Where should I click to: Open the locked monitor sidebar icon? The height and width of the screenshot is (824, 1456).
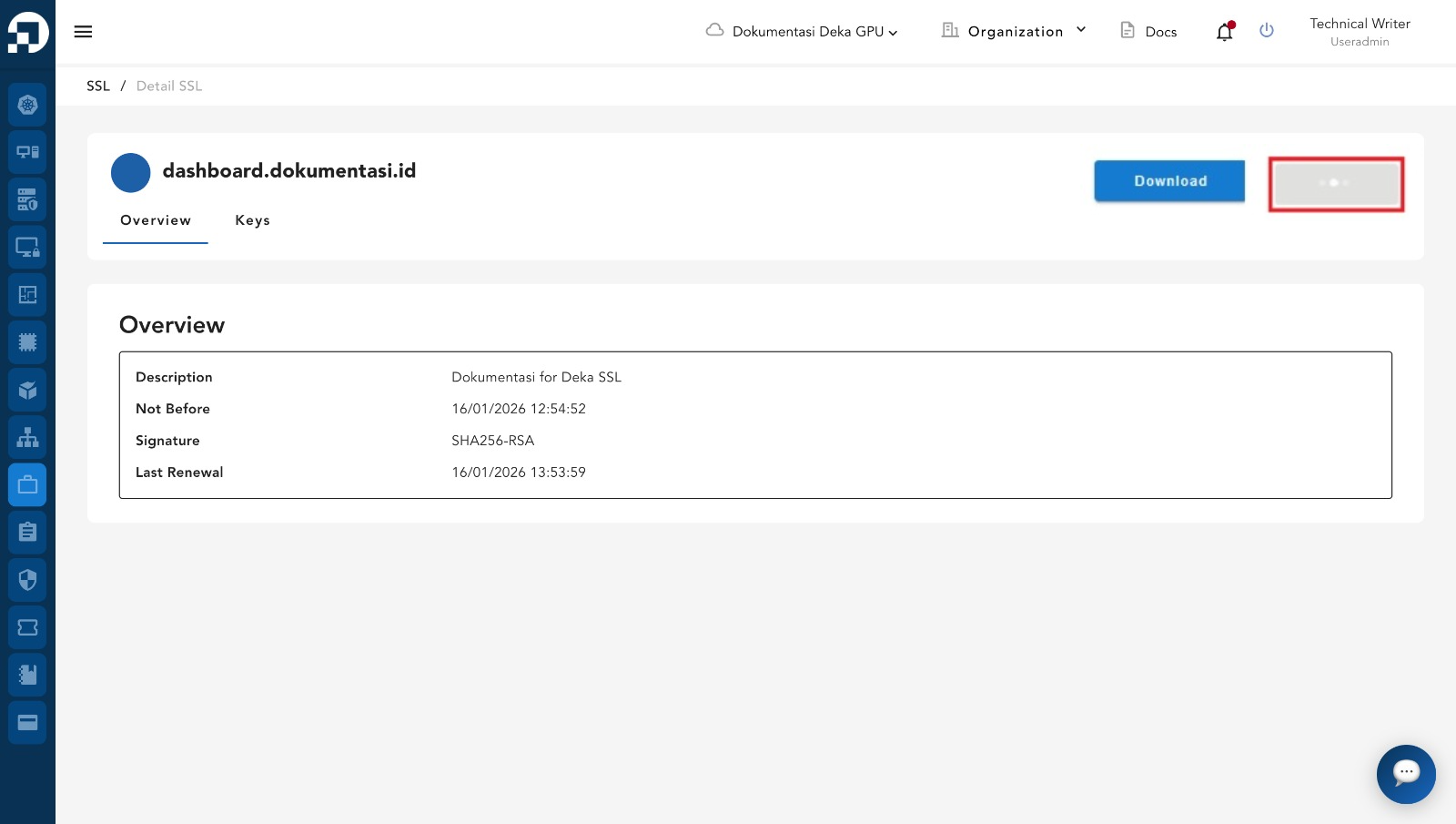click(x=27, y=247)
